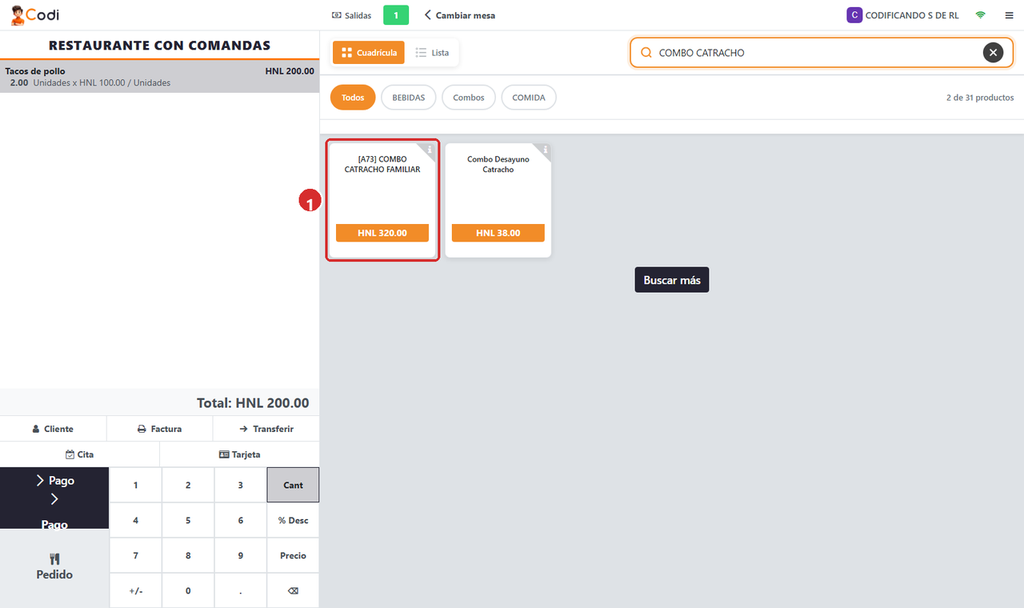Viewport: 1024px width, 608px height.
Task: Tap numpad key 0
Action: coord(188,590)
